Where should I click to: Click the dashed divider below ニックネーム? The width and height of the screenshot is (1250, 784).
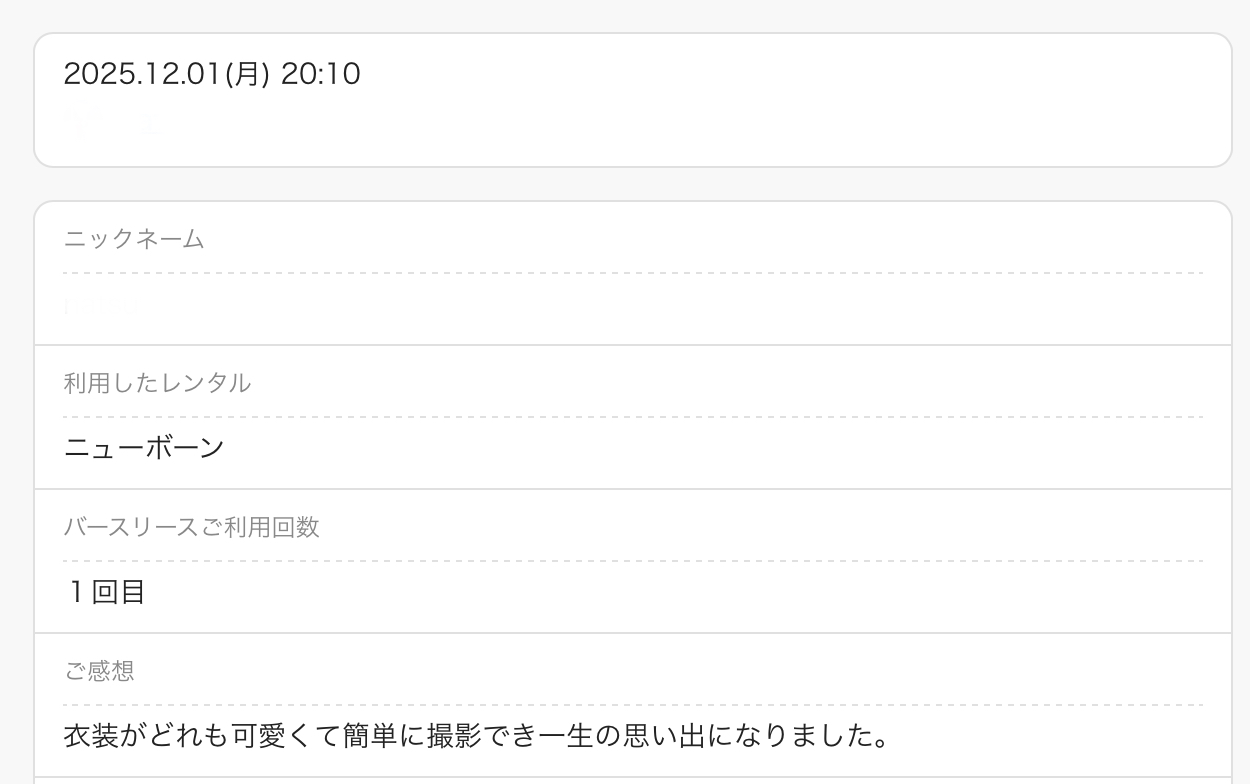coord(632,273)
